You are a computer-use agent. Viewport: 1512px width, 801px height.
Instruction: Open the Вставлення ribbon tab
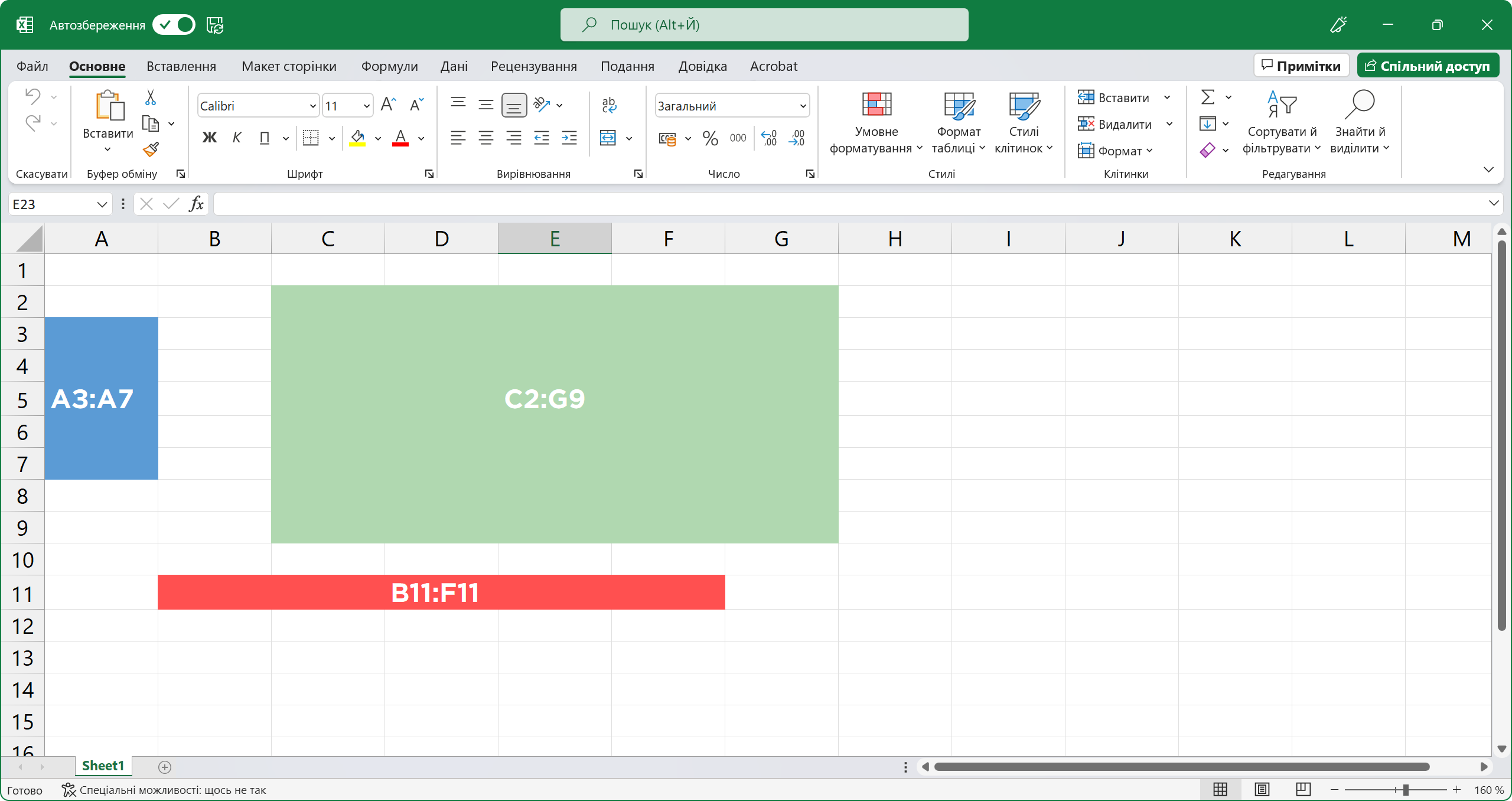[181, 66]
